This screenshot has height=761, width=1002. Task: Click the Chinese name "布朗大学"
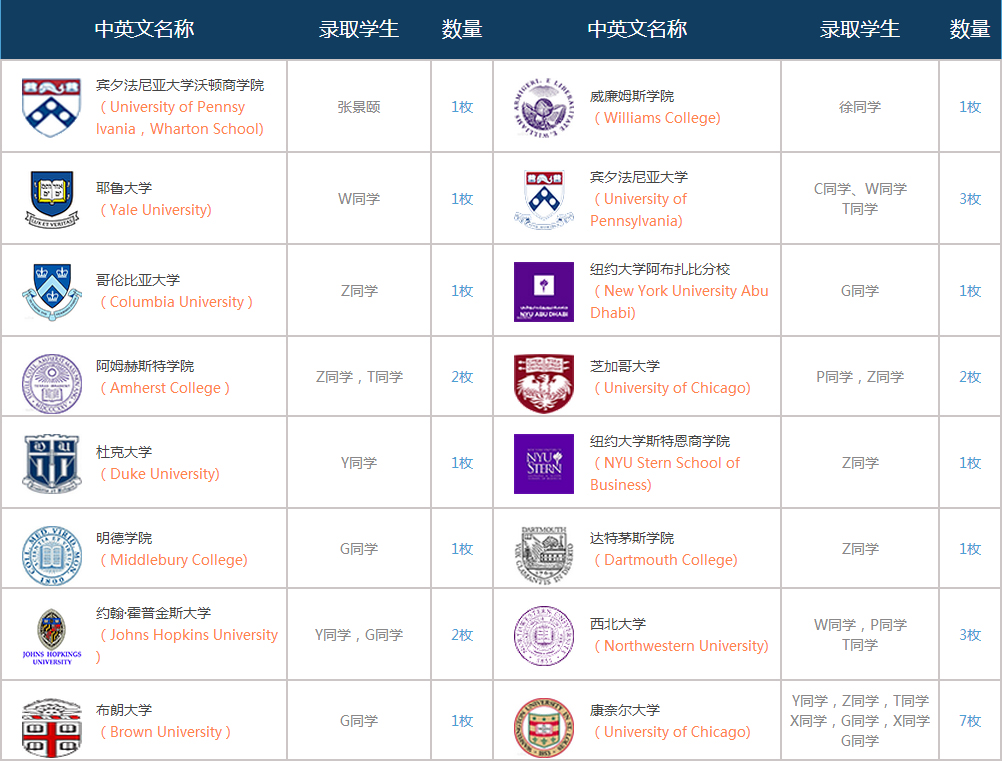124,710
